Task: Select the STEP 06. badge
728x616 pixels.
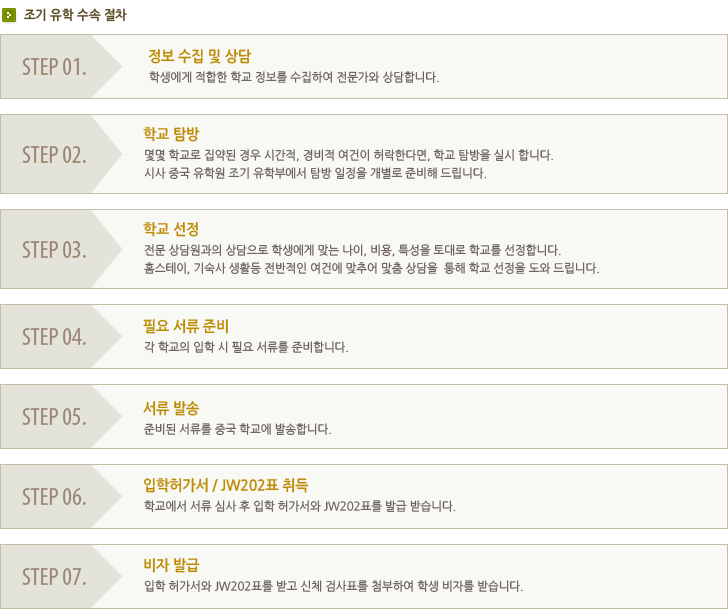Action: pyautogui.click(x=54, y=497)
